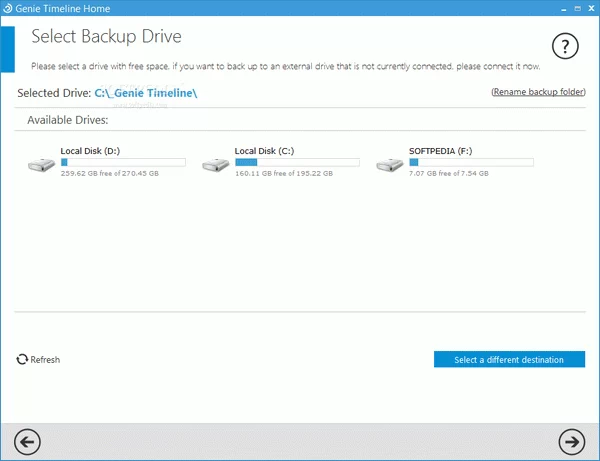Click the Selected Drive label

tap(54, 93)
